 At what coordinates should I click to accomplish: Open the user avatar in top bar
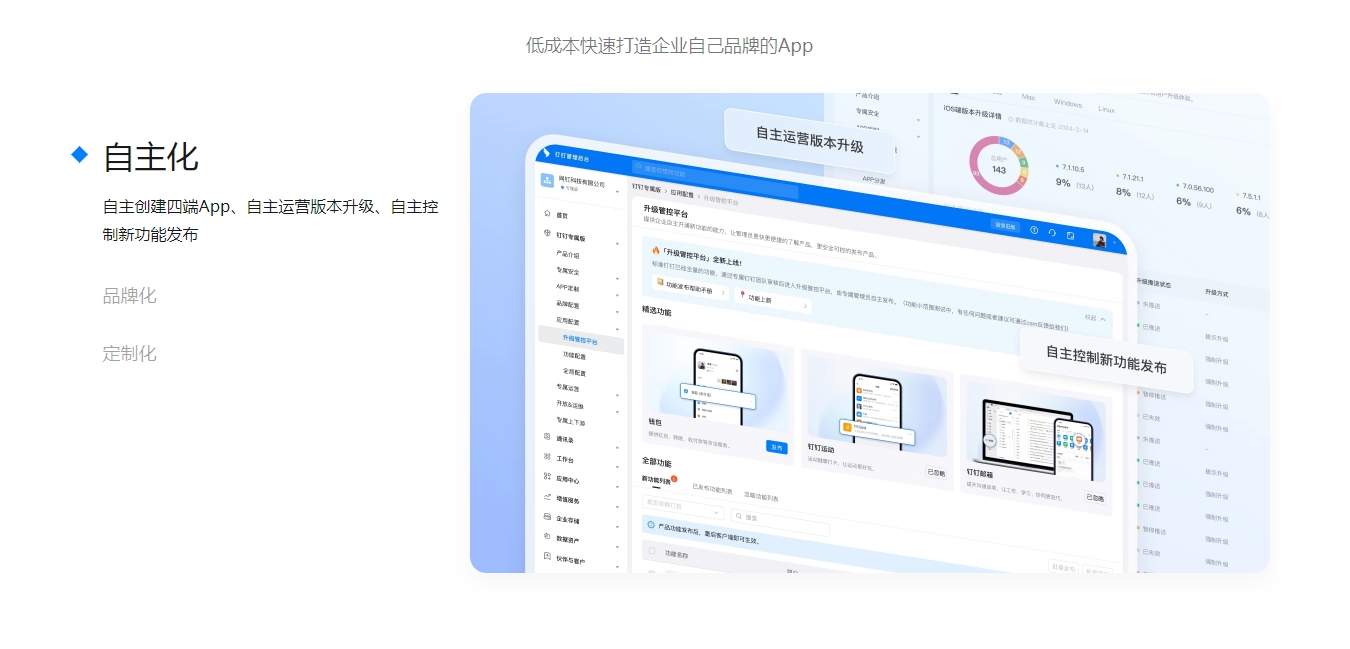tap(1099, 241)
